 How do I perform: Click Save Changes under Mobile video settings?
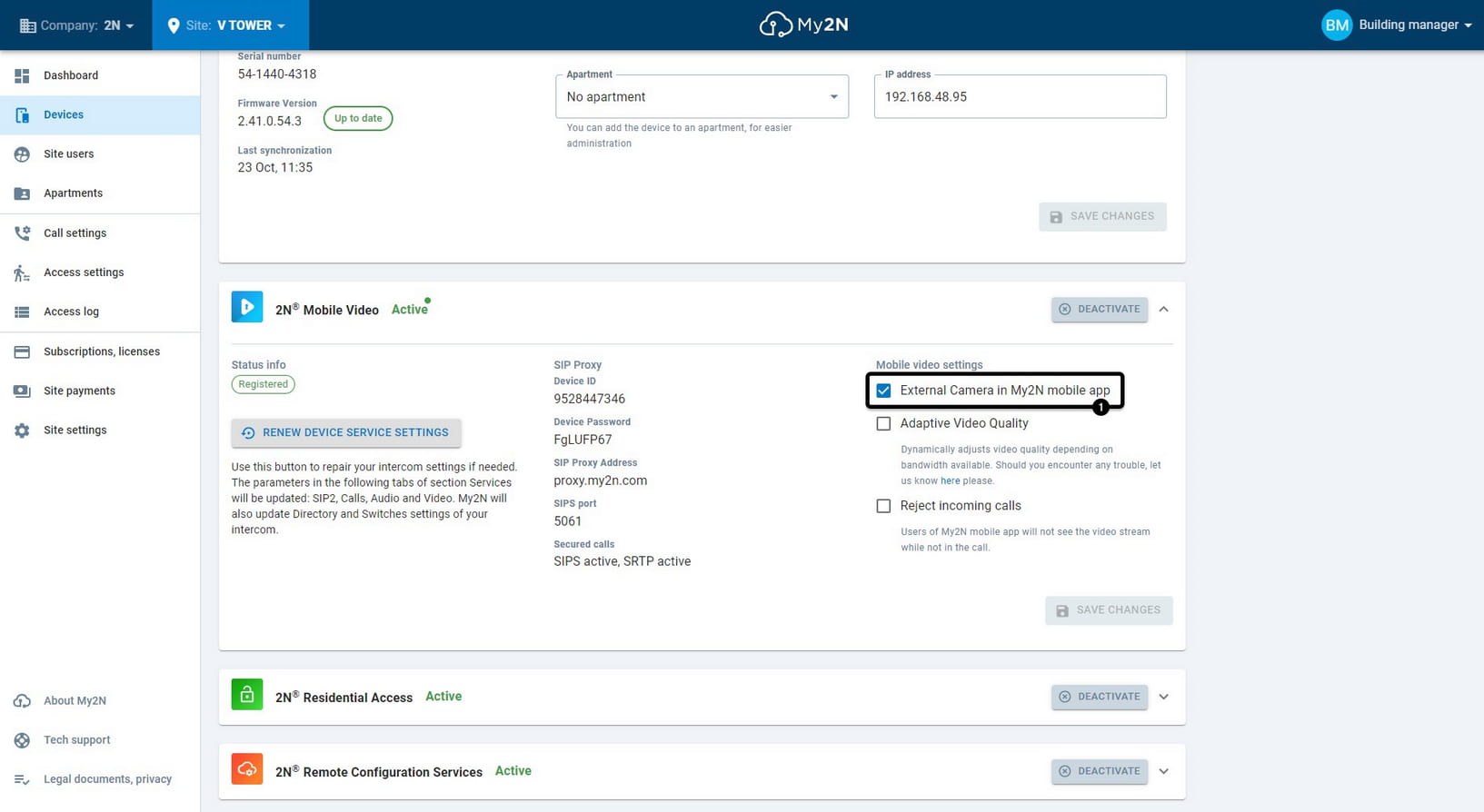click(1109, 610)
